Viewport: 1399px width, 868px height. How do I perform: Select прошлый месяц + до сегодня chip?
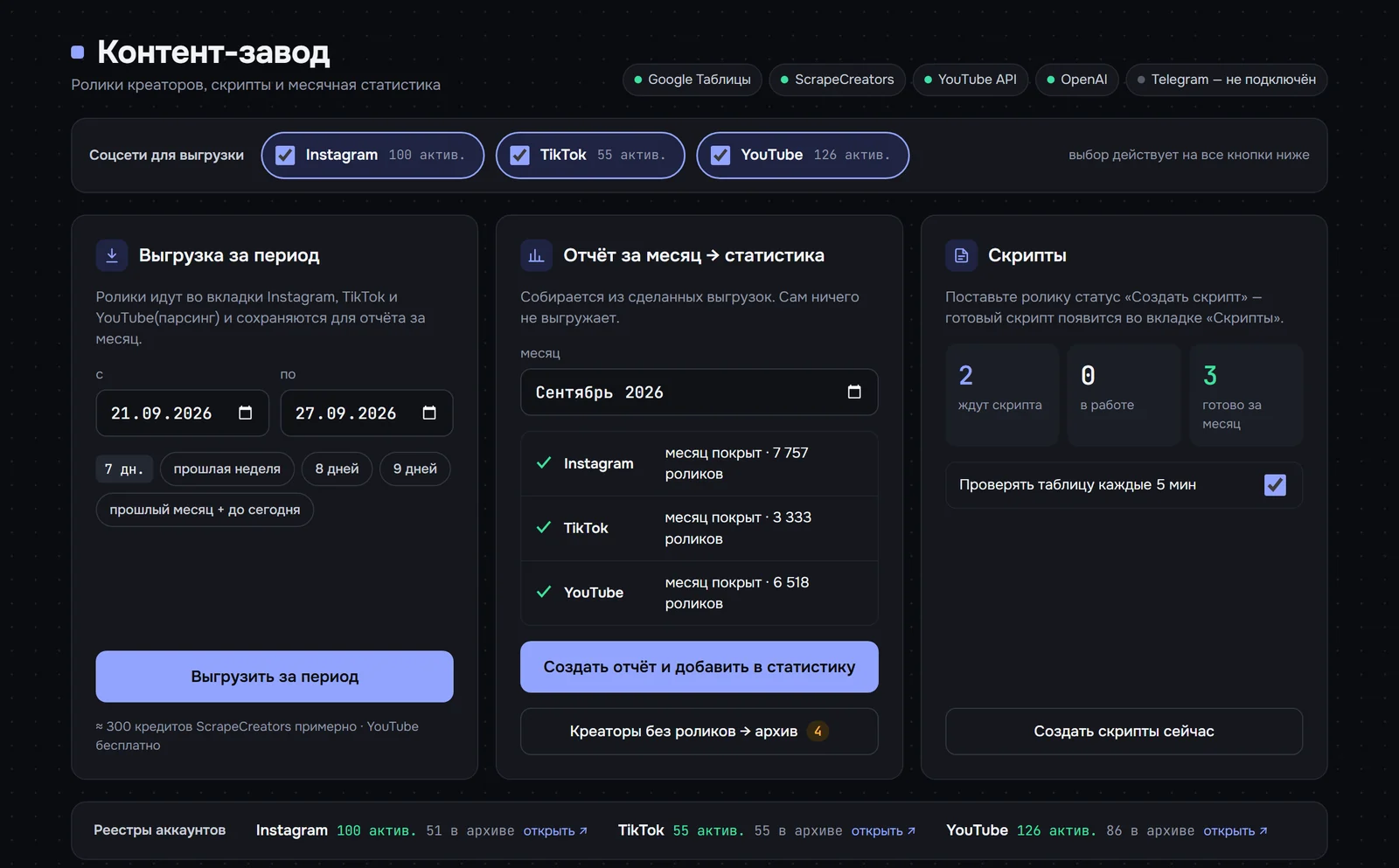205,510
